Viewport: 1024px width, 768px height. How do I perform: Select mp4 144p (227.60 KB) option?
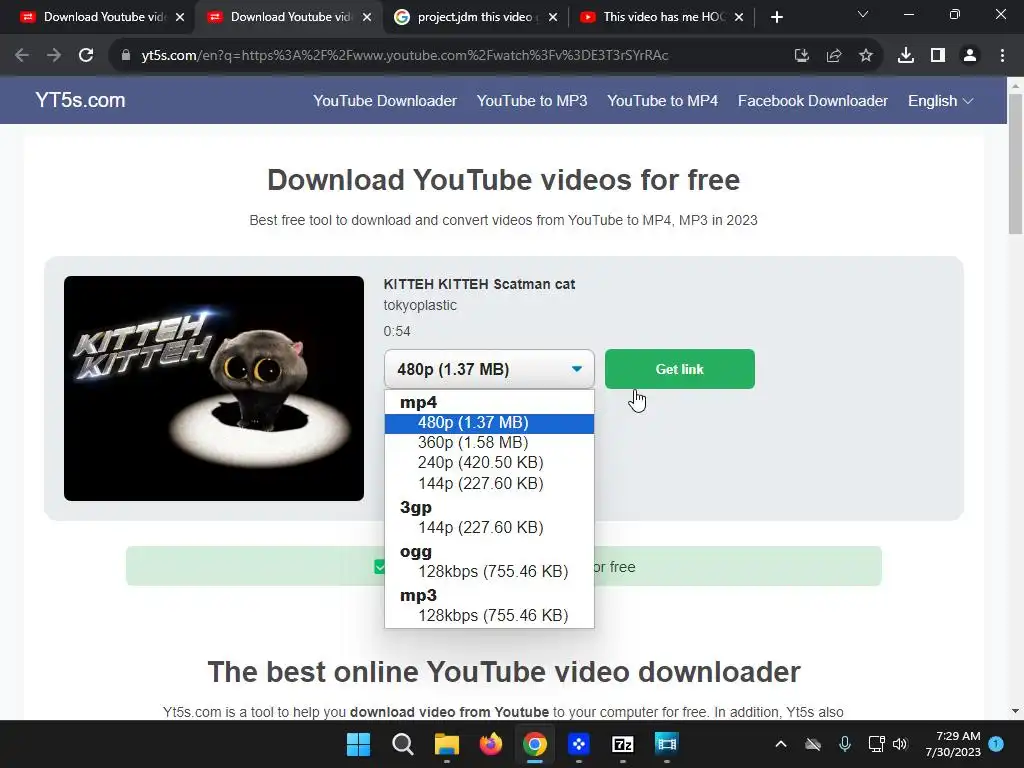489,483
